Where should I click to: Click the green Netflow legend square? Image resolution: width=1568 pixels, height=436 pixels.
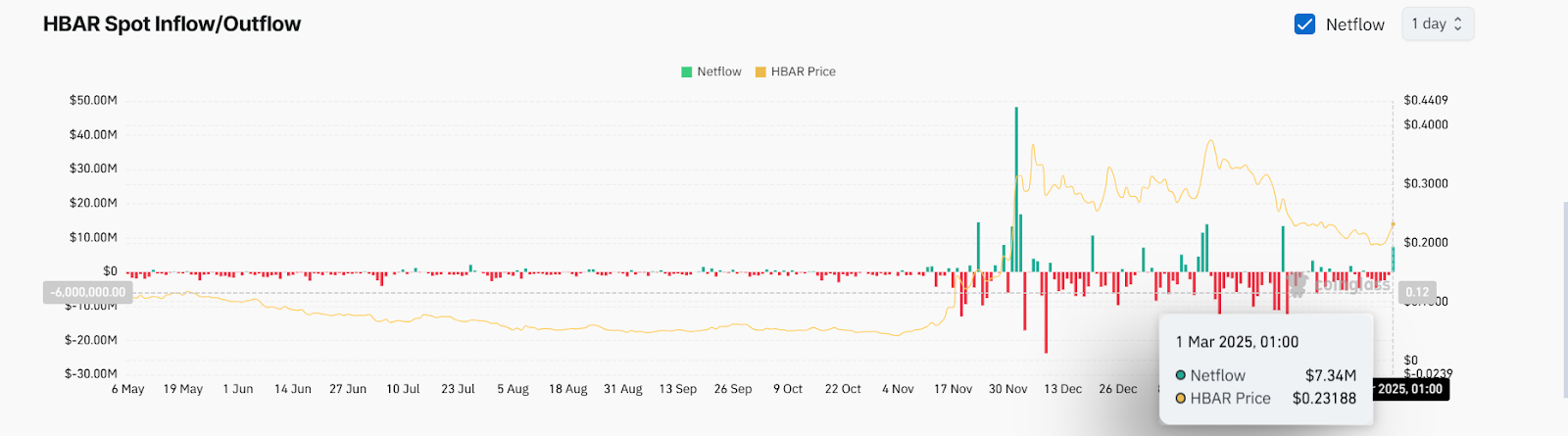tap(687, 72)
